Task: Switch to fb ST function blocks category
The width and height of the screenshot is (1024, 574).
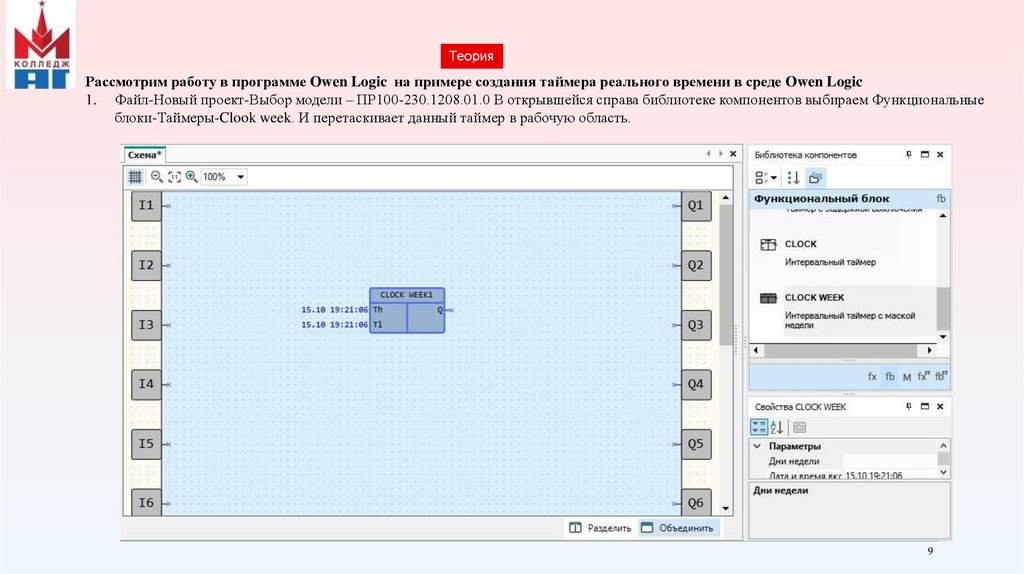Action: point(941,377)
